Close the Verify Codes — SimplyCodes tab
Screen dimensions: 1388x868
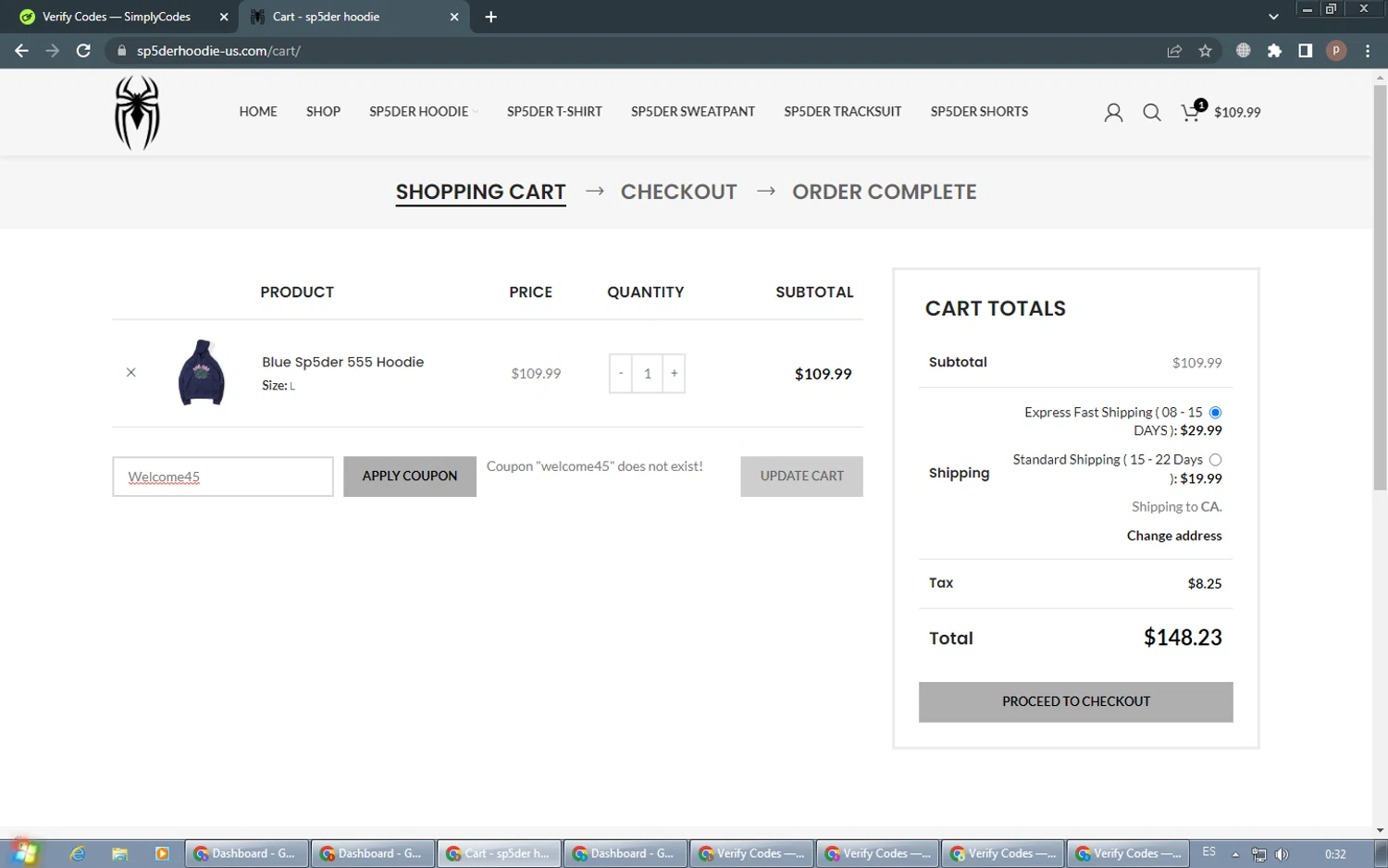[224, 17]
